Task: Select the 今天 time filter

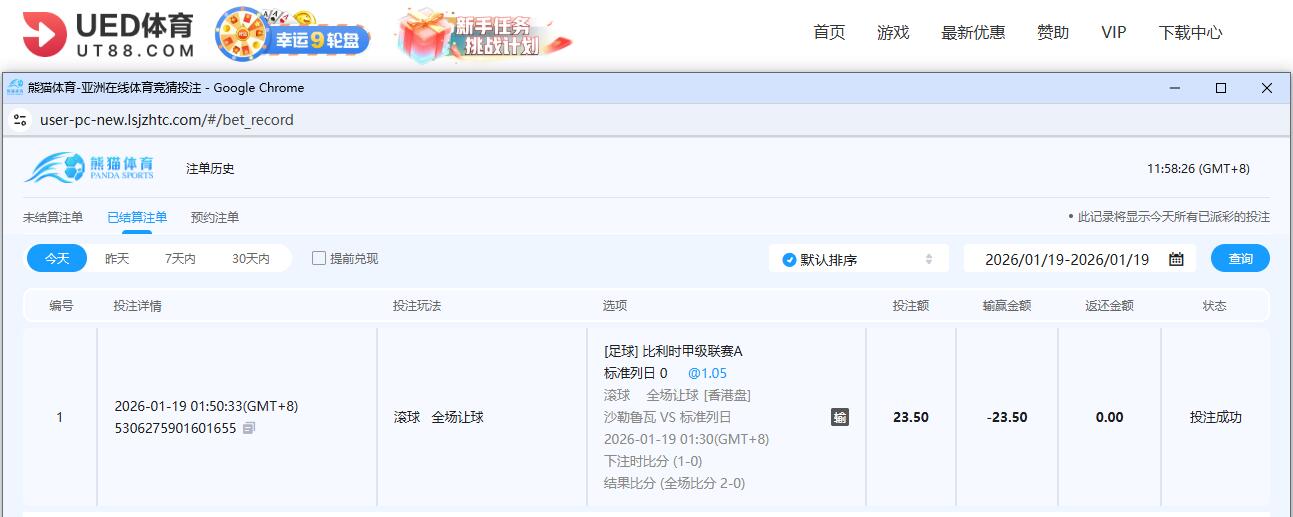Action: (x=57, y=259)
